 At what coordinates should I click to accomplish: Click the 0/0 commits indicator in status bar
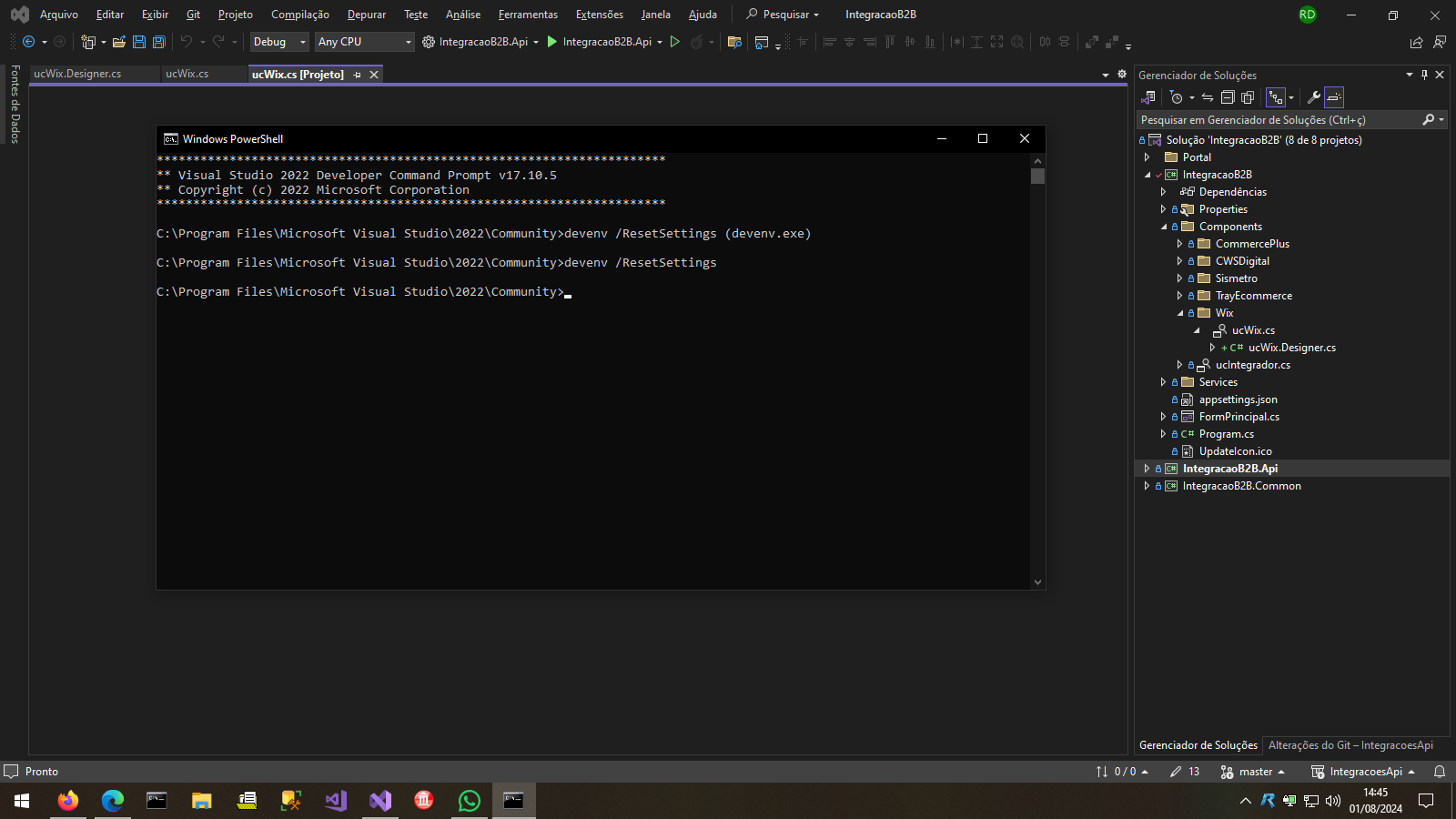1122,772
